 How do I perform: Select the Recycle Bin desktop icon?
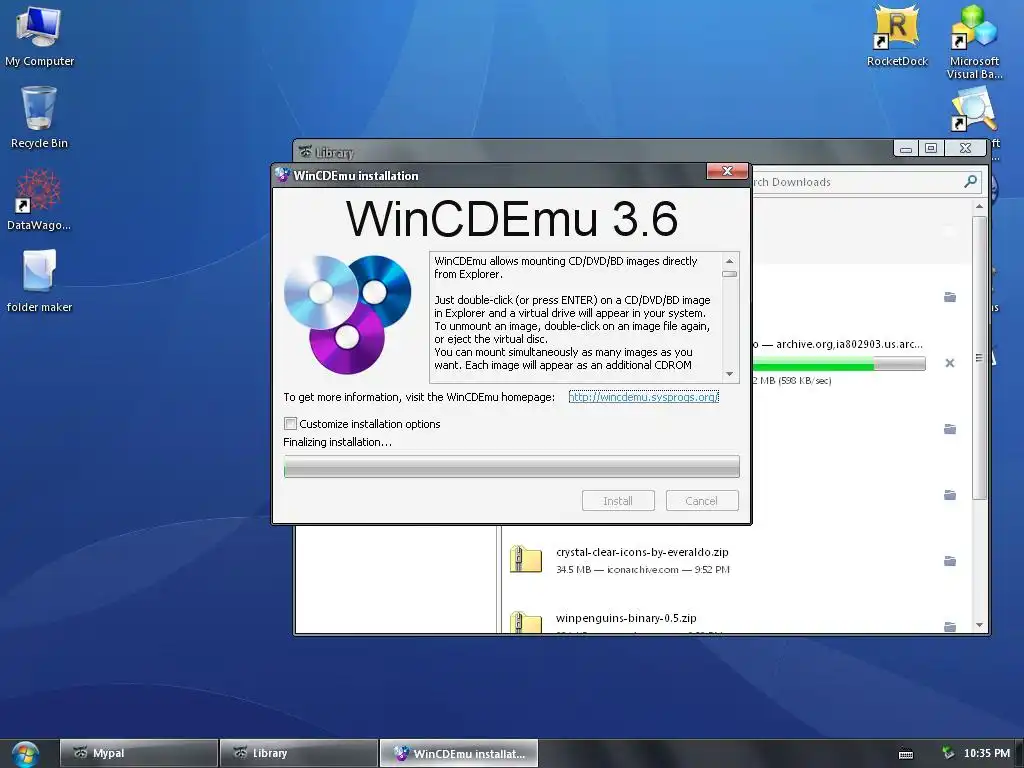tap(39, 118)
